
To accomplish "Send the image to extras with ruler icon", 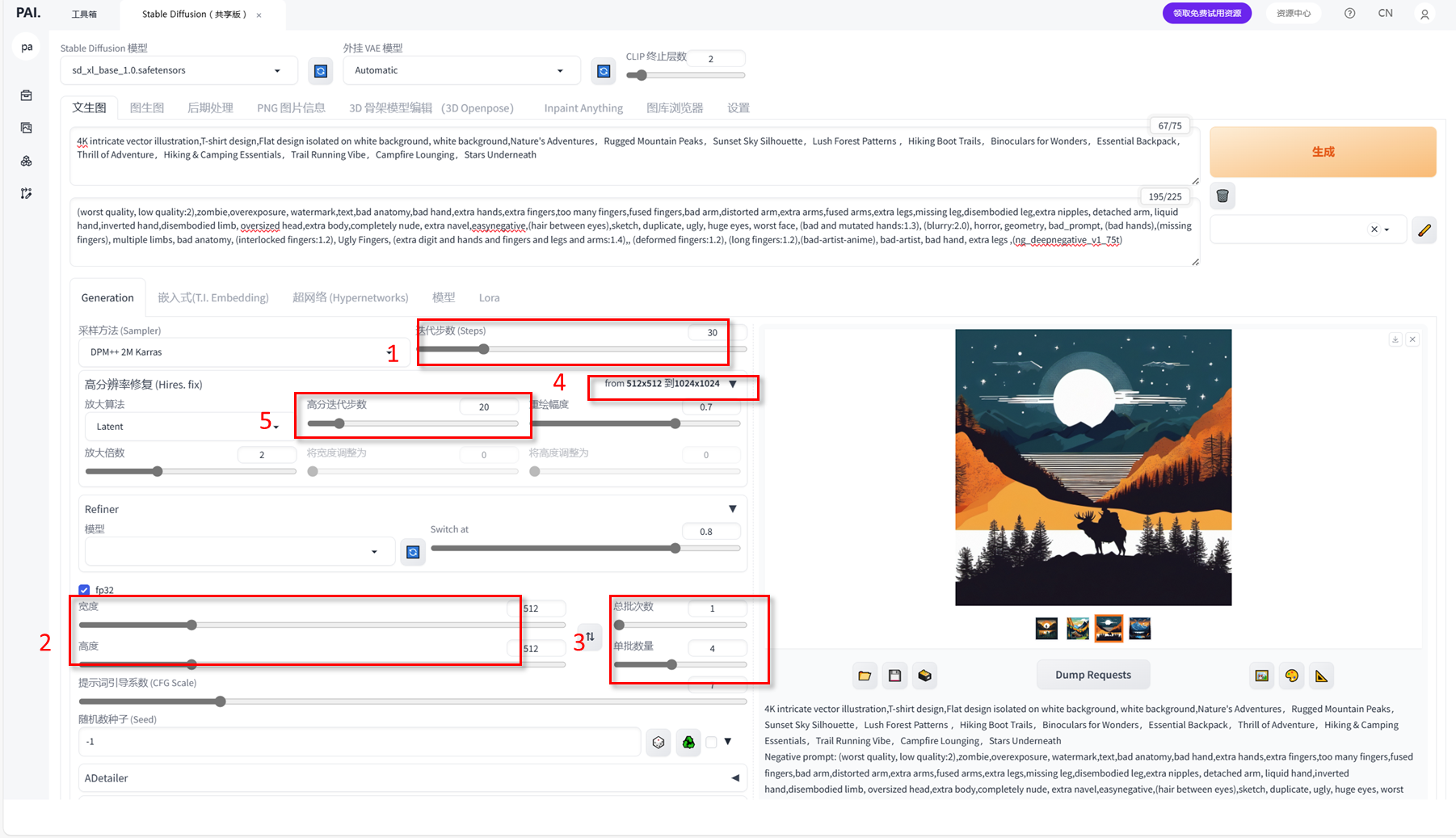I will coord(1322,676).
